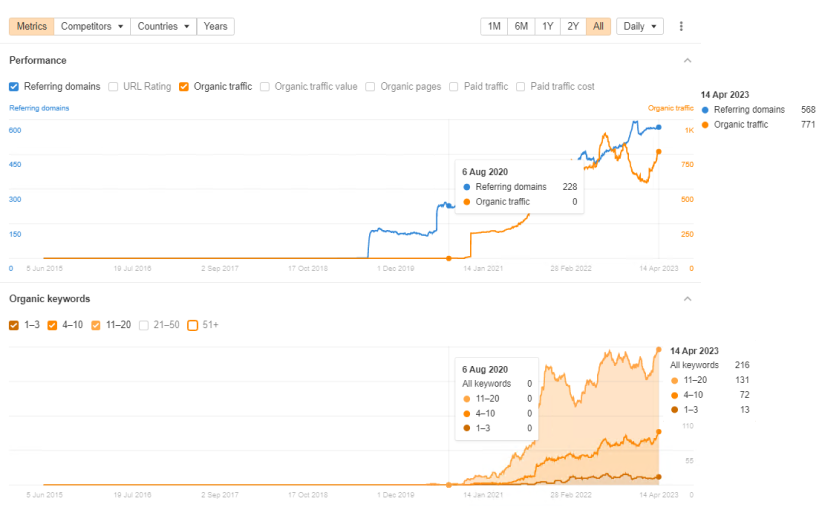Screen dimensions: 825x525
Task: Click the 11–20 legend value 131
Action: 742,380
